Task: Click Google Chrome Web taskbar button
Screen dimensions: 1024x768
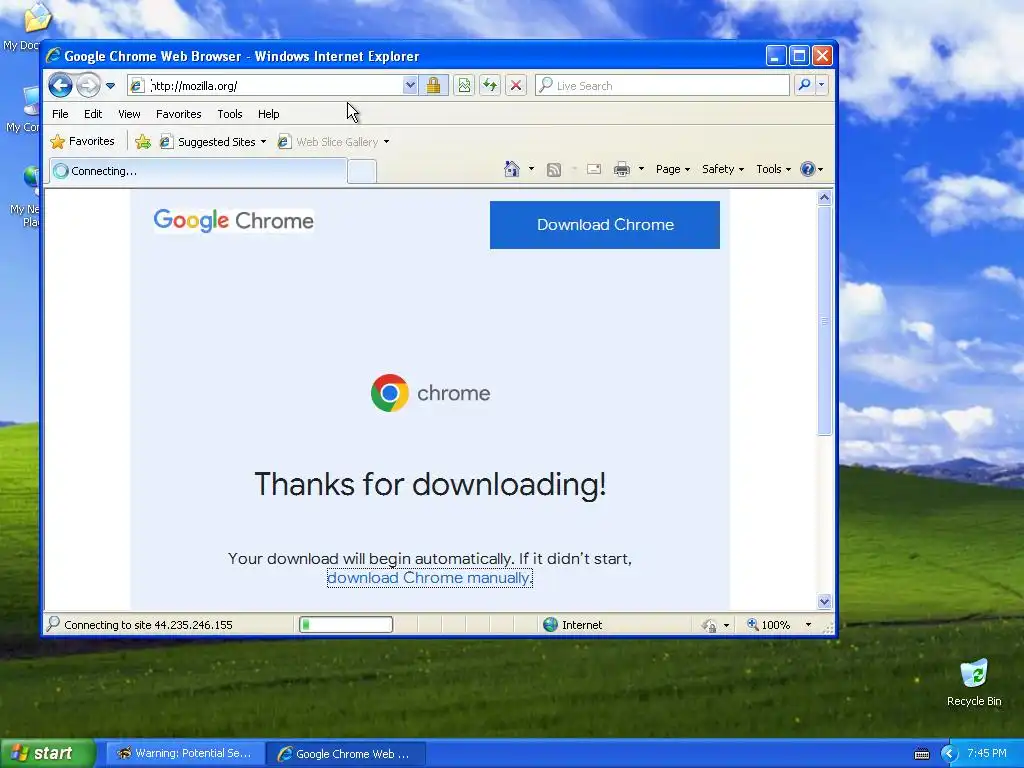Action: (x=345, y=754)
